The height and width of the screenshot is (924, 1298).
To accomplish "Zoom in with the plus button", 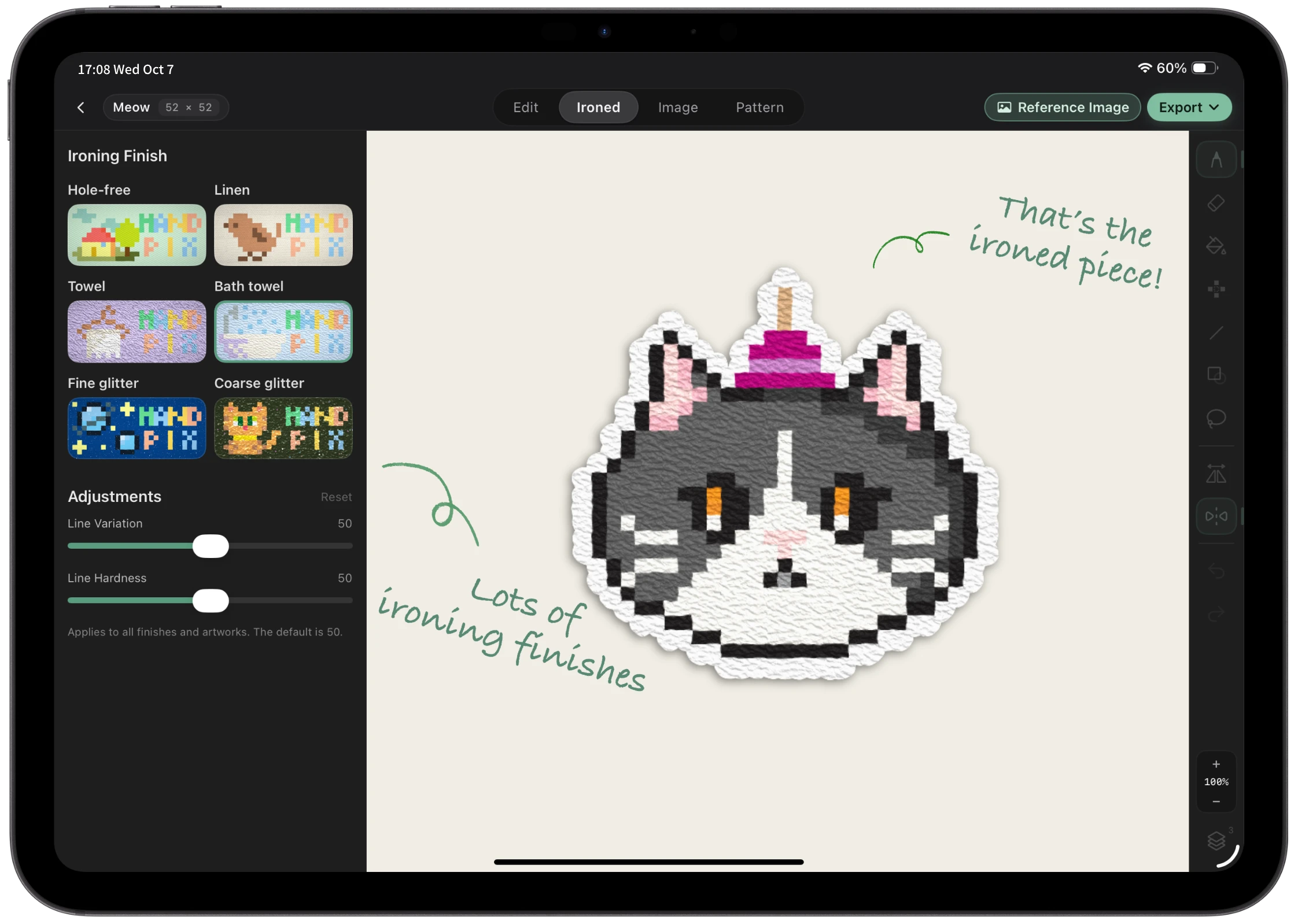I will coord(1216,764).
